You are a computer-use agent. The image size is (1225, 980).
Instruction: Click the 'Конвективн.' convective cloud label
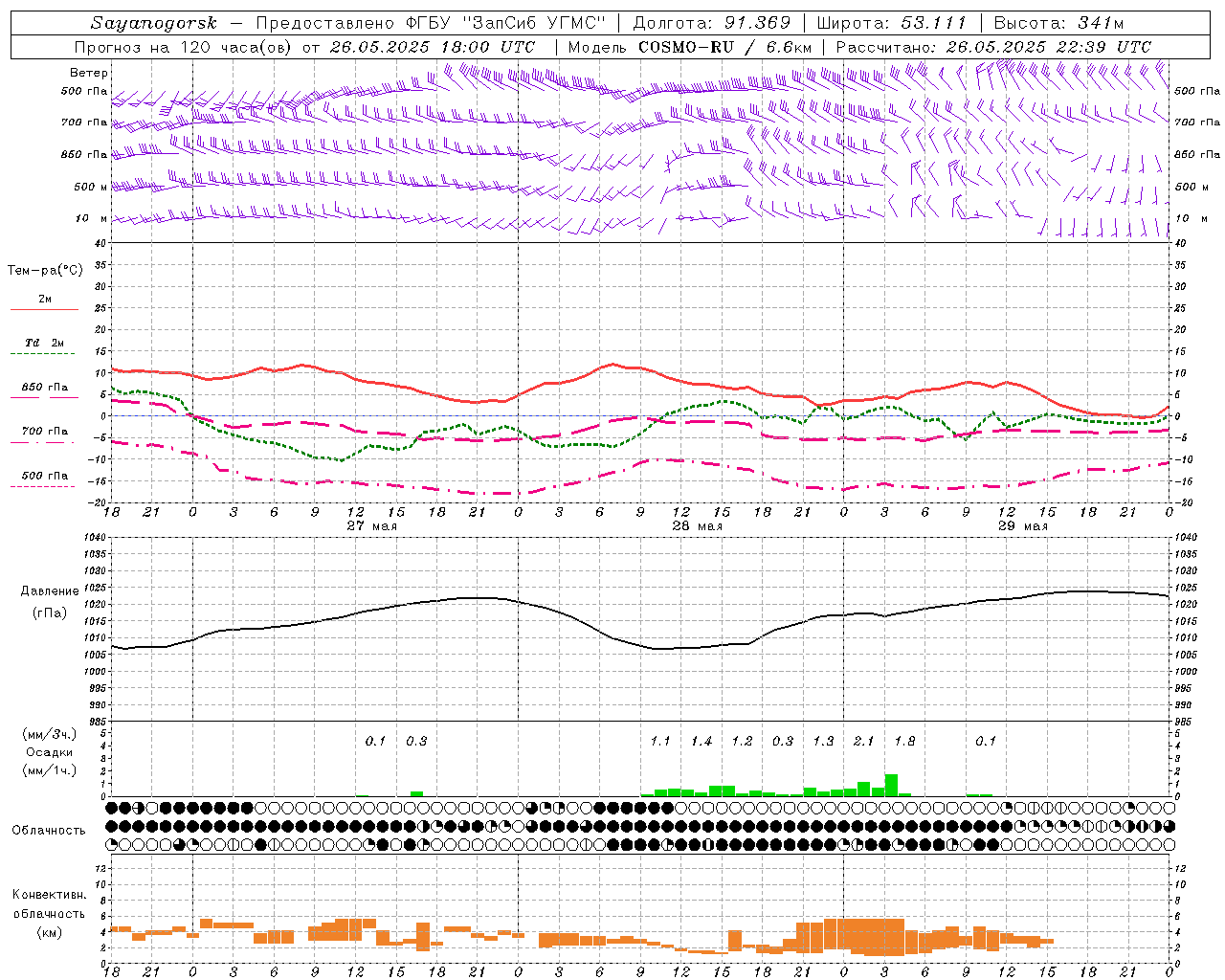pos(49,895)
